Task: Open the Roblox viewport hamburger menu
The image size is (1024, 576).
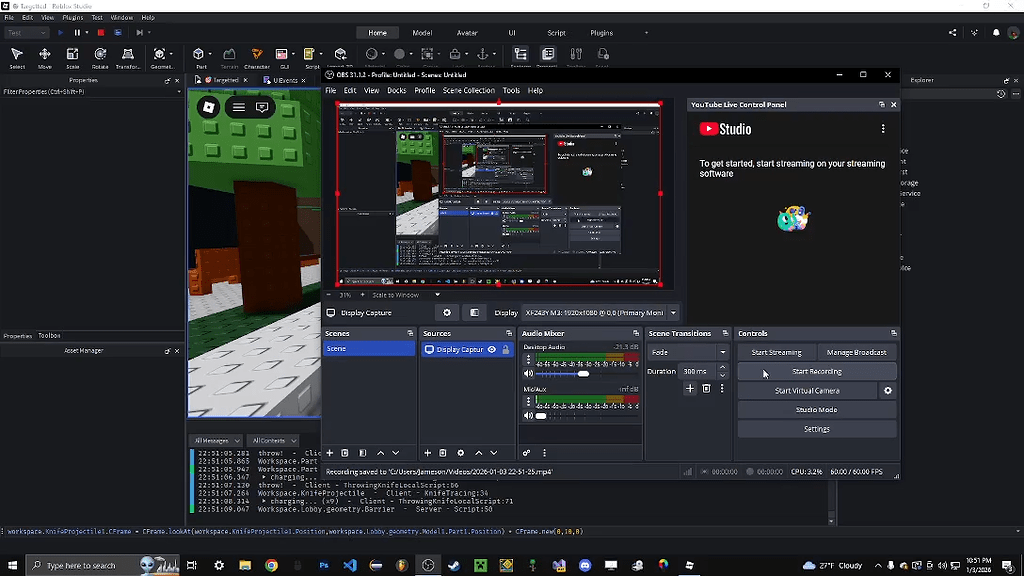Action: pyautogui.click(x=238, y=107)
